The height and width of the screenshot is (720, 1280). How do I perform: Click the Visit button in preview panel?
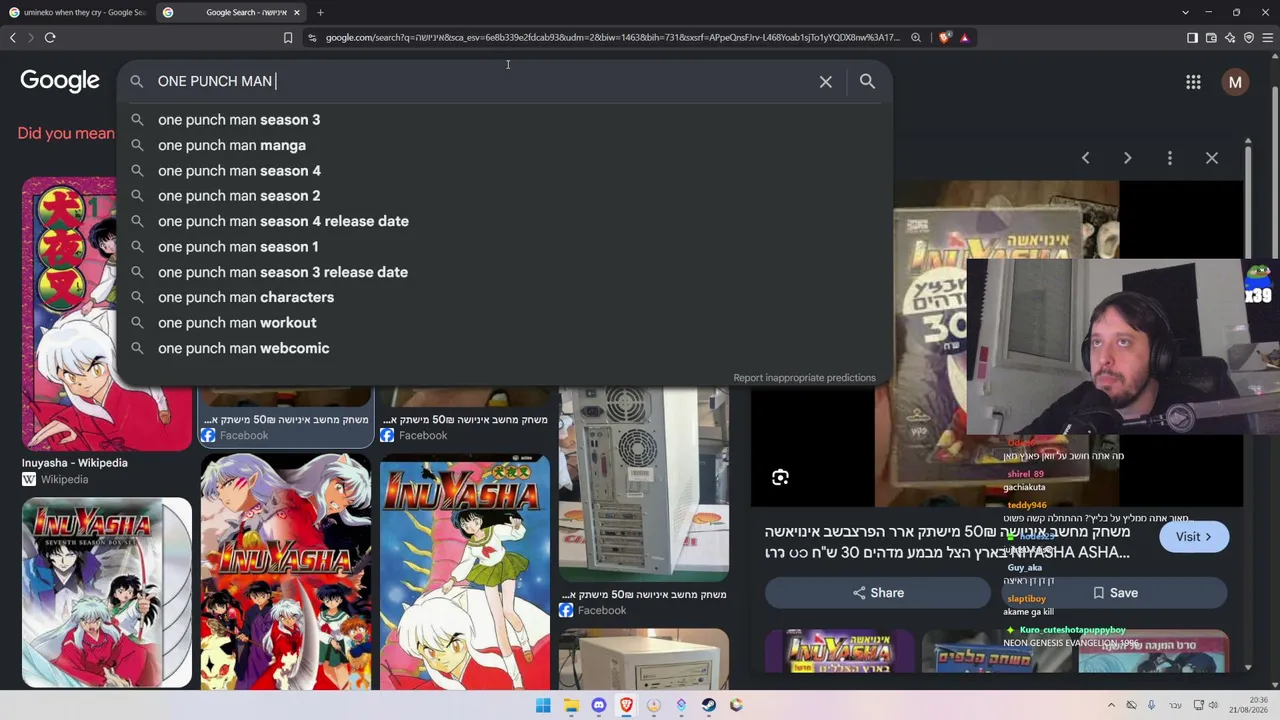point(1194,537)
